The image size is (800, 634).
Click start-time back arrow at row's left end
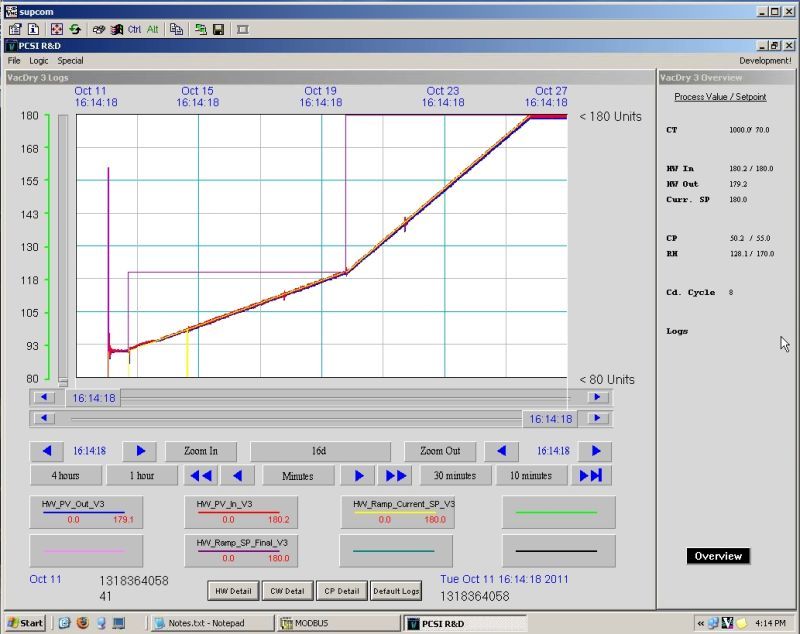47,451
